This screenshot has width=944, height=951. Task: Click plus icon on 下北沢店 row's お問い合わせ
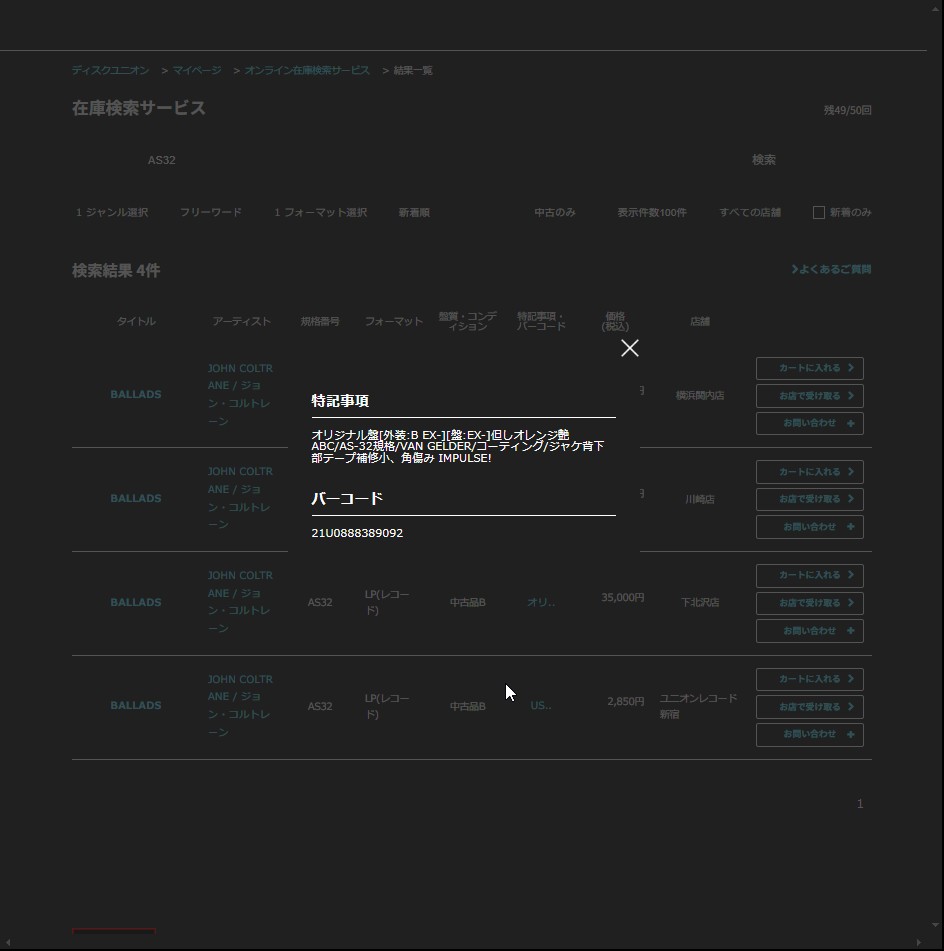[x=851, y=631]
